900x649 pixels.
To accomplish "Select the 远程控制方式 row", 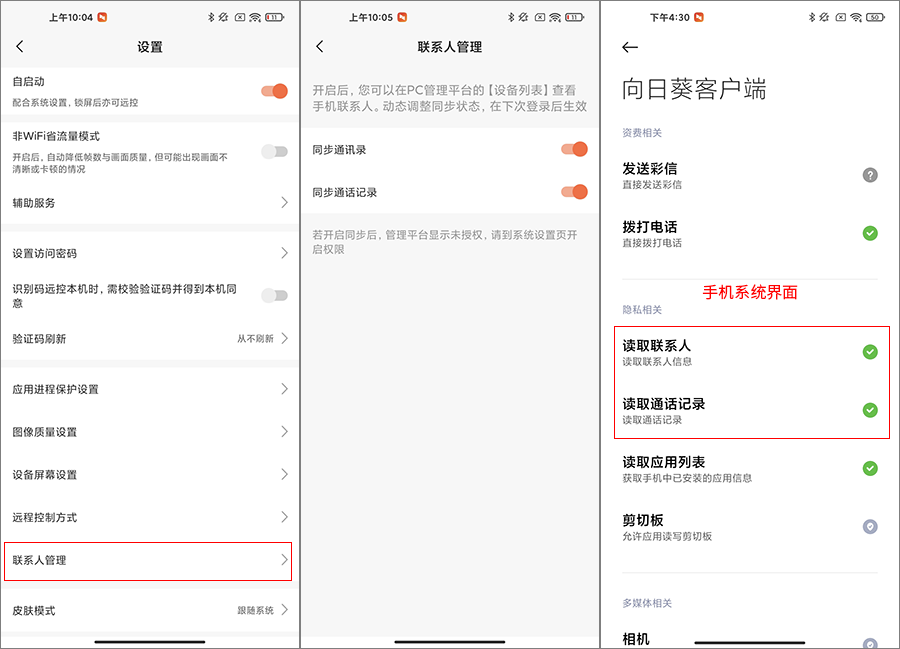I will pyautogui.click(x=150, y=517).
